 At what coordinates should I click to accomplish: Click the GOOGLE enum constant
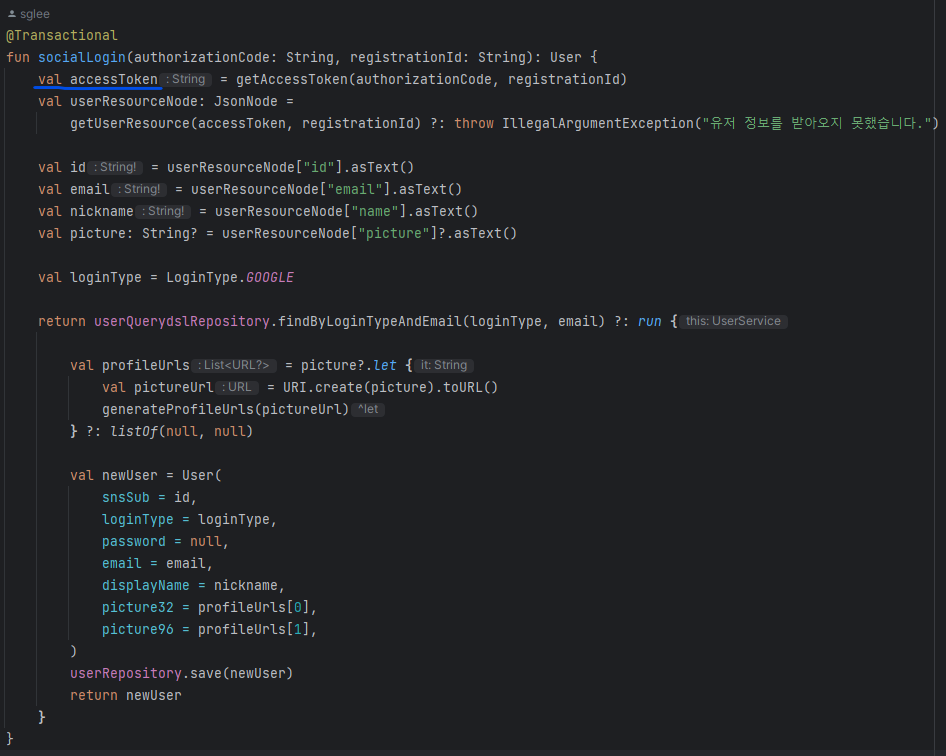[x=270, y=278]
